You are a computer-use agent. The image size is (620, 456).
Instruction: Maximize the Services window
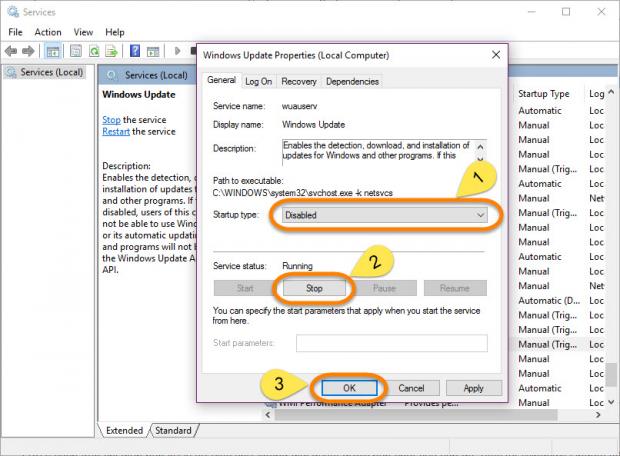coord(566,12)
